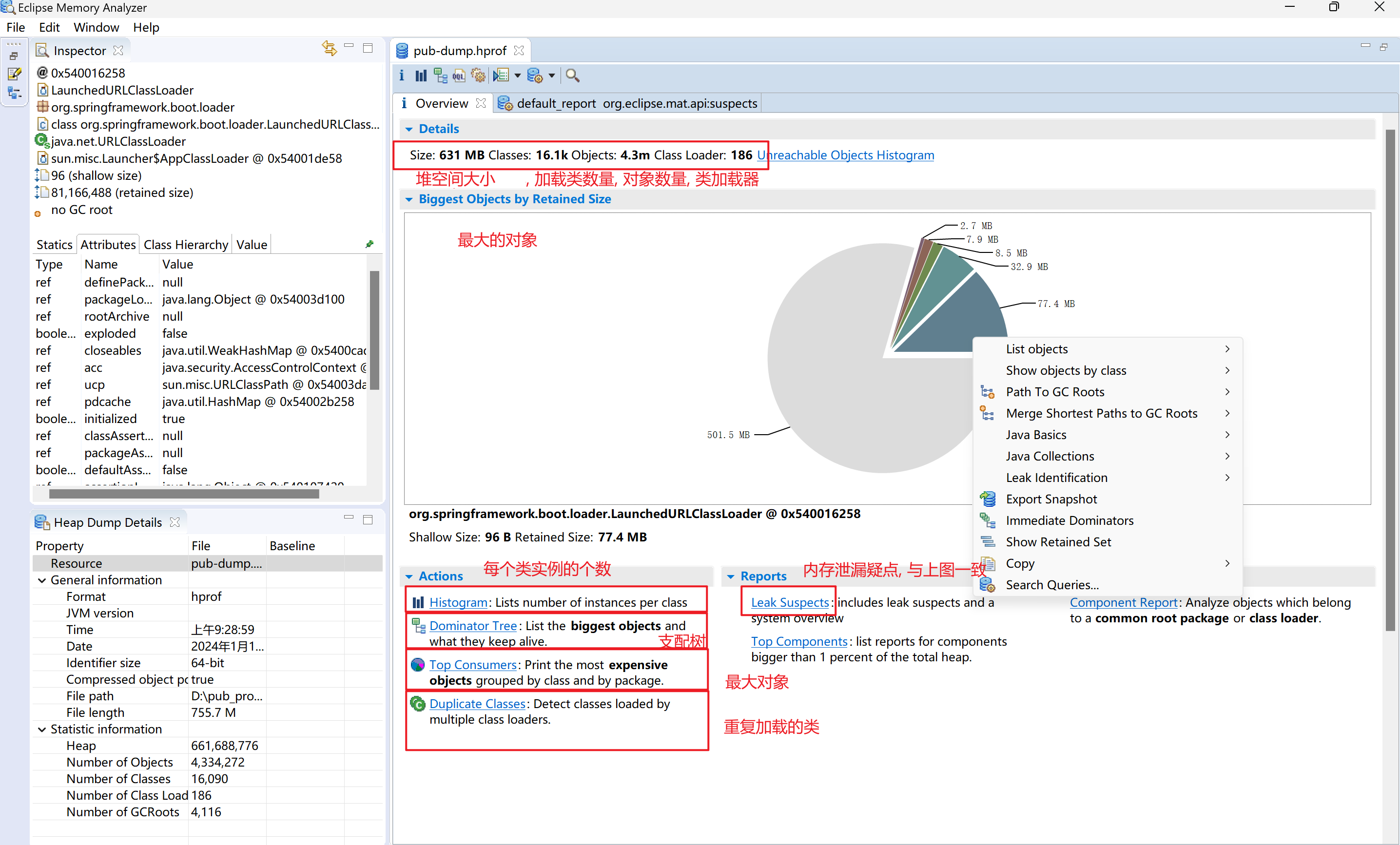Open the Thread Overview gears icon
Screen dimensions: 1400x845
478,76
